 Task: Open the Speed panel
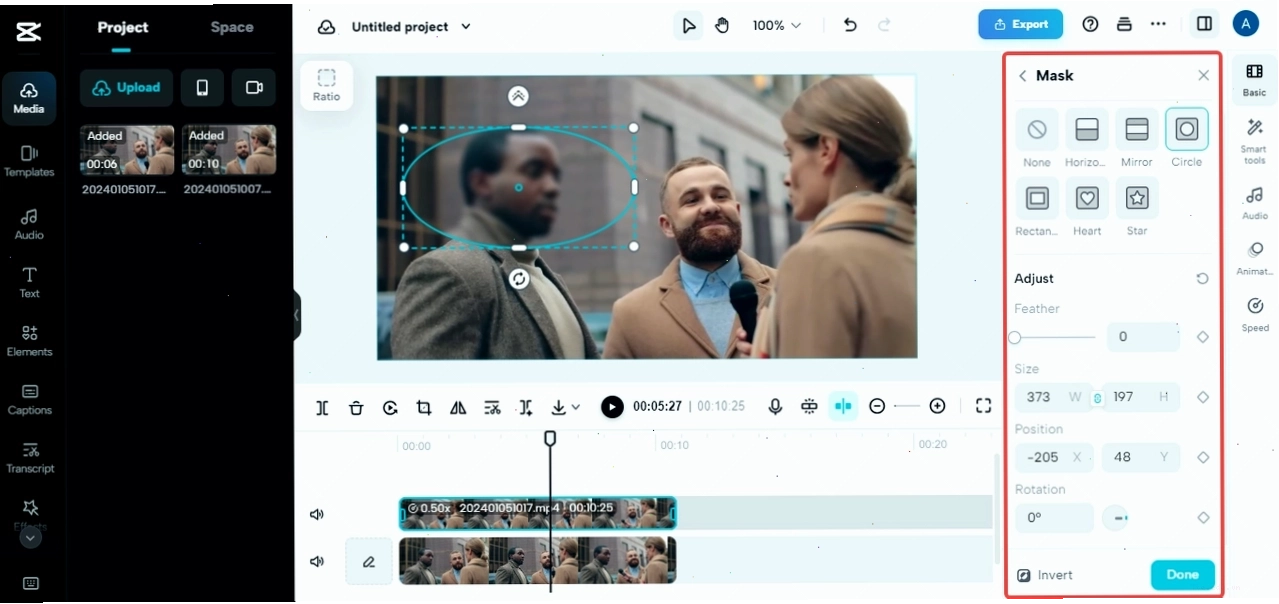[1255, 313]
